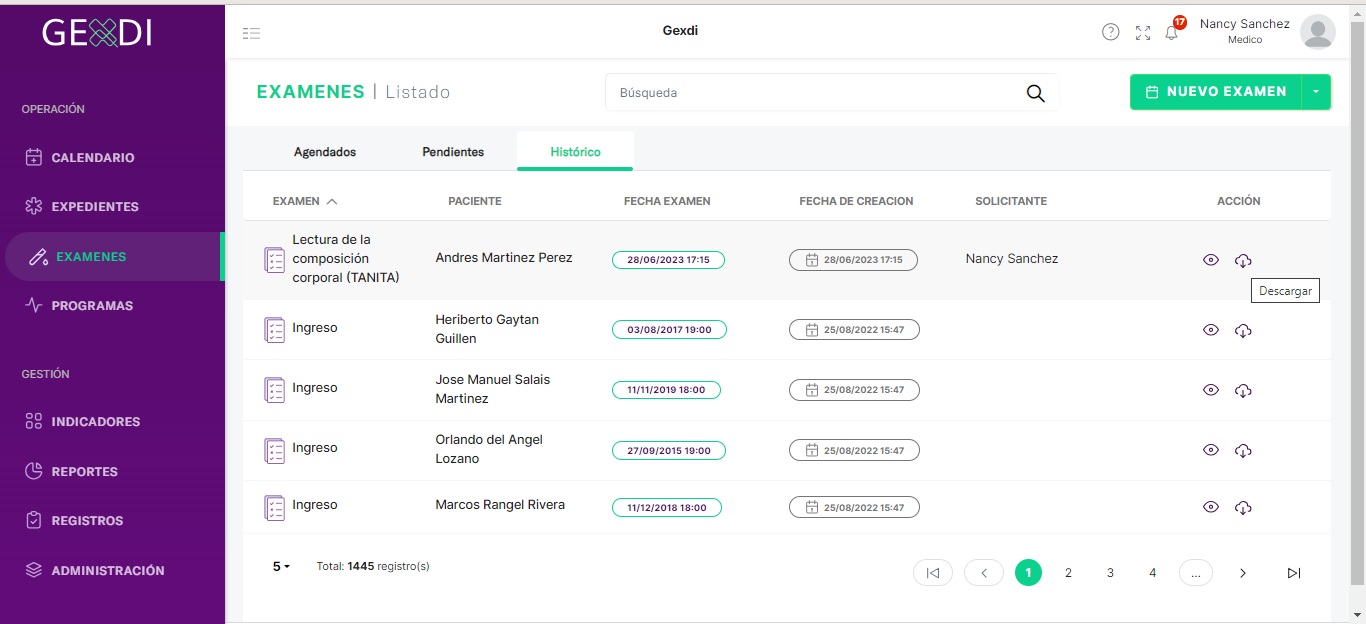Click exam icon in Marcos Rangel Rivera row
Image resolution: width=1366 pixels, height=624 pixels.
click(x=274, y=507)
